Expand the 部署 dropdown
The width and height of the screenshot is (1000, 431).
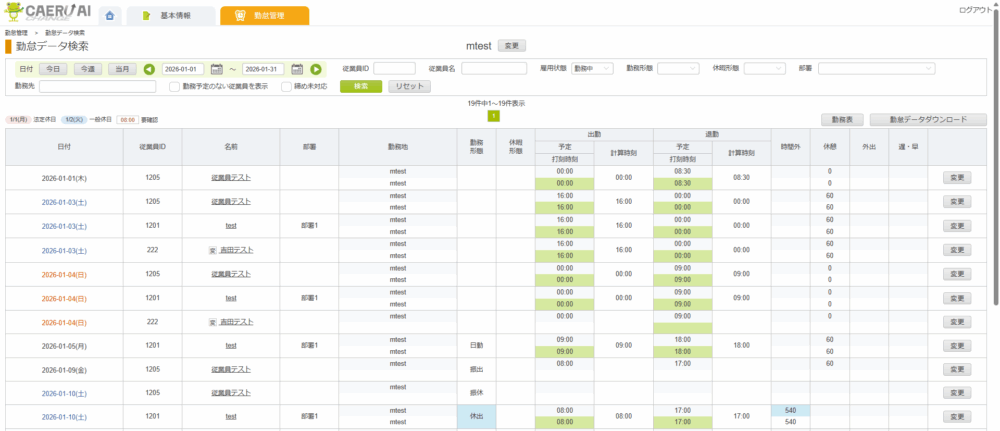[x=876, y=68]
